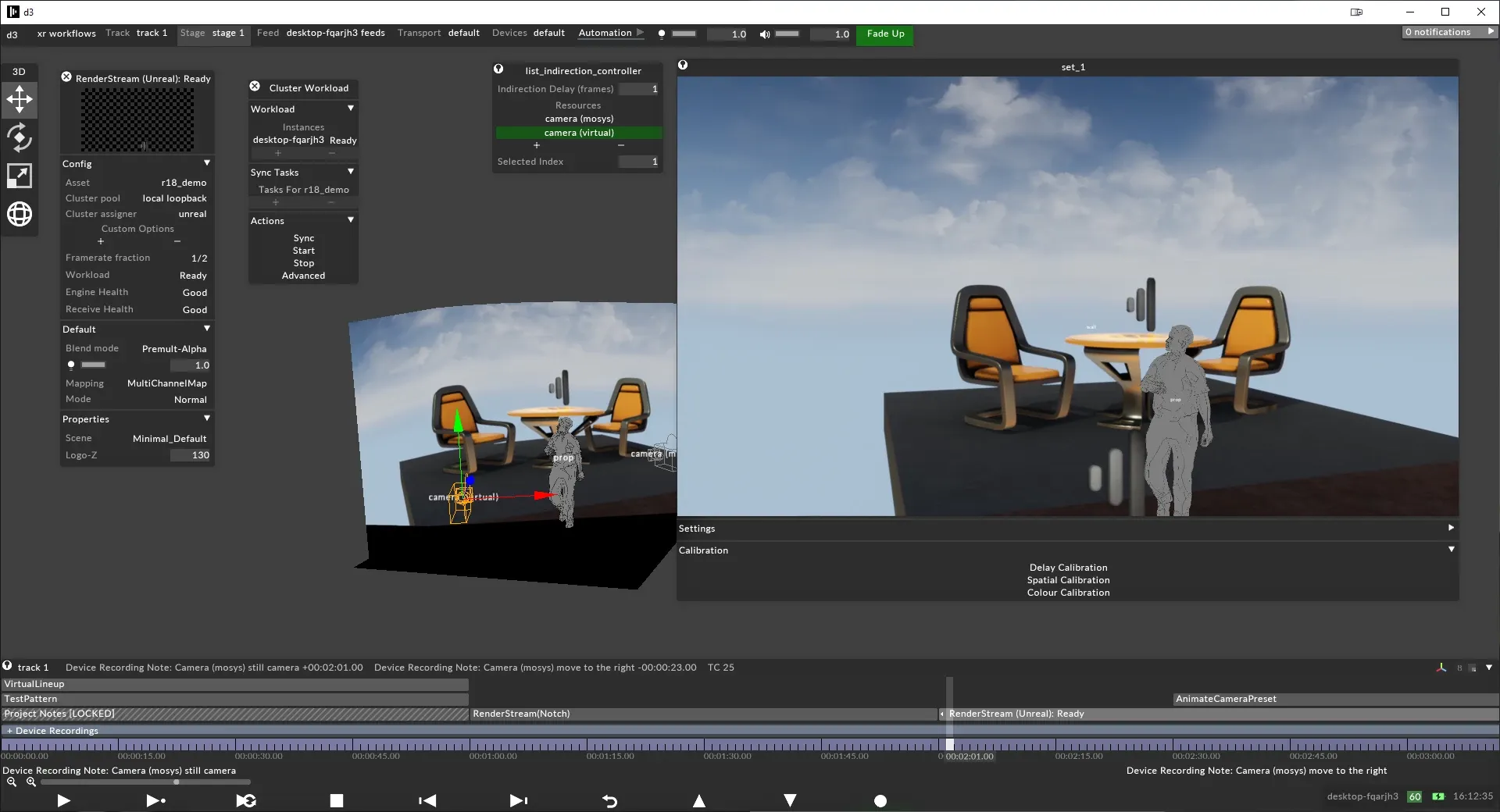Click the axis gizmo icon above the timeline
This screenshot has width=1500, height=812.
pyautogui.click(x=1441, y=668)
